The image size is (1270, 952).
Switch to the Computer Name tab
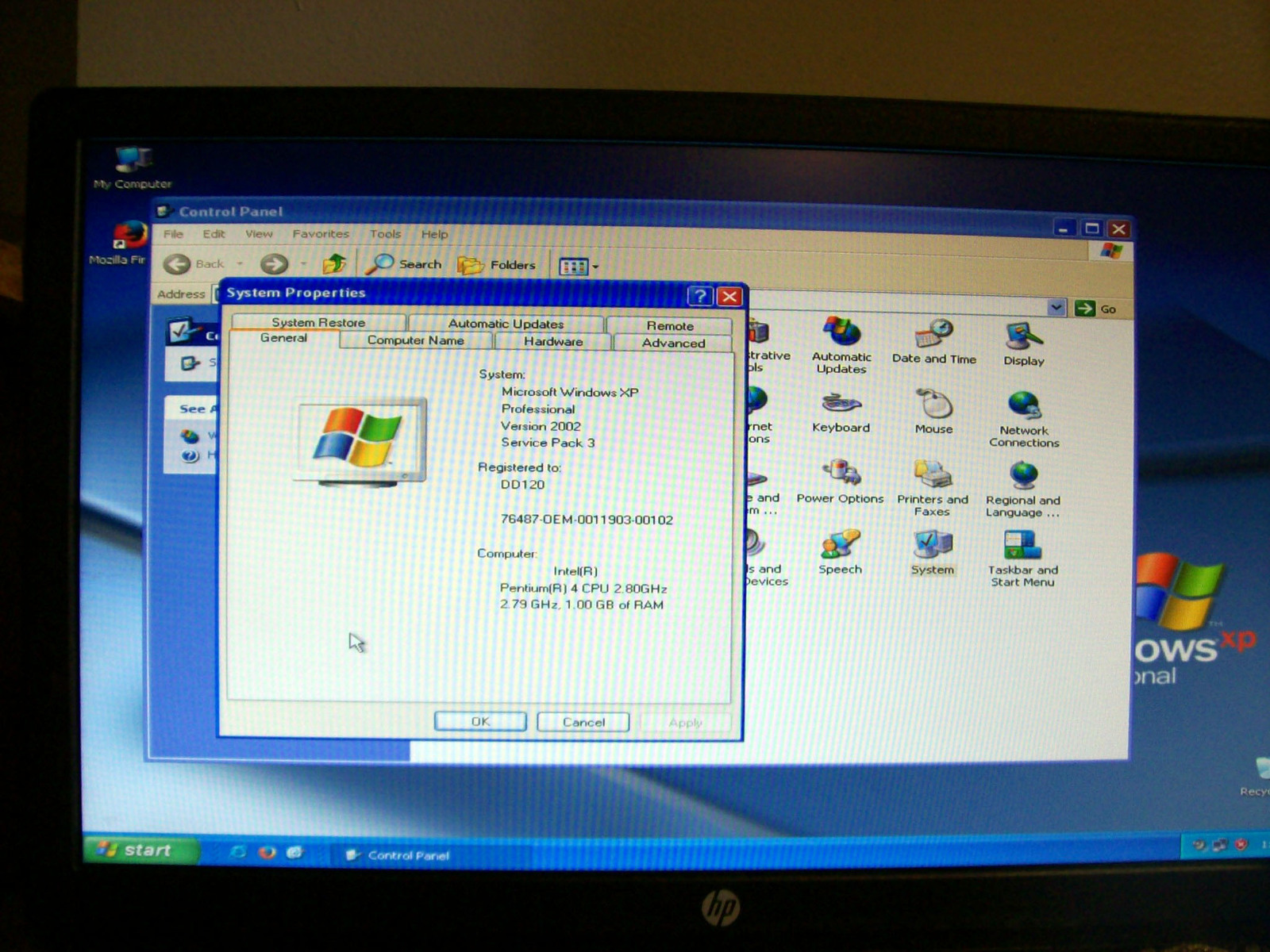tap(415, 340)
